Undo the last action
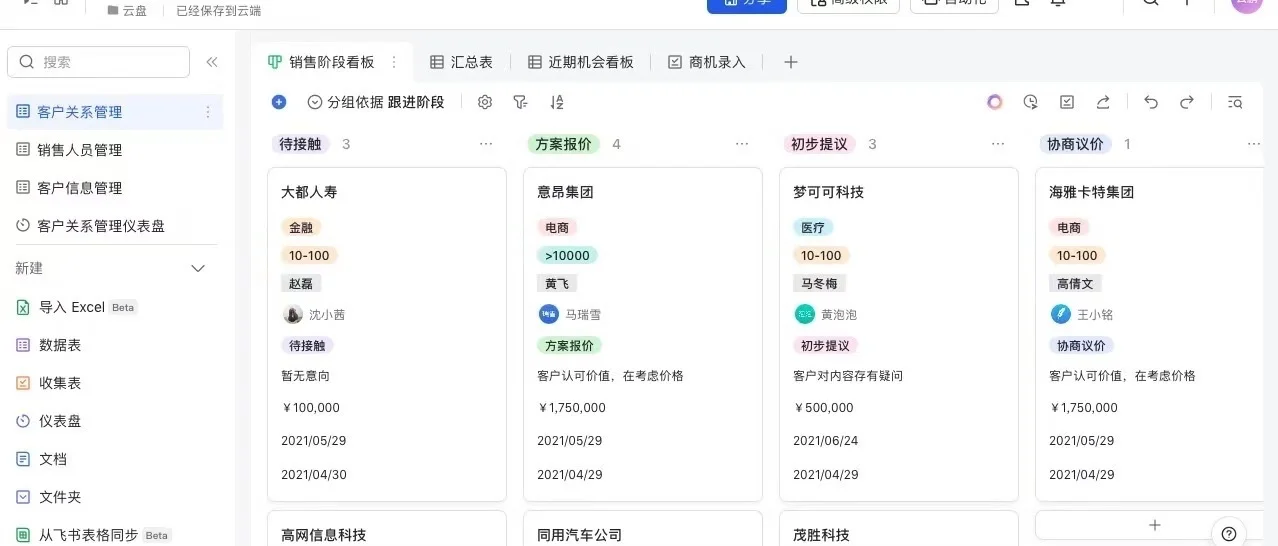 coord(1151,102)
